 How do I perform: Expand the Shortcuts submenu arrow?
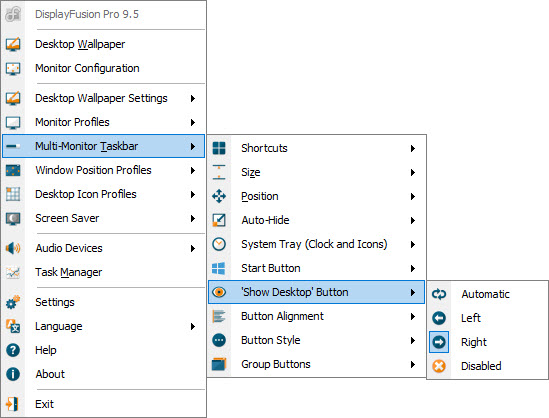[x=413, y=148]
